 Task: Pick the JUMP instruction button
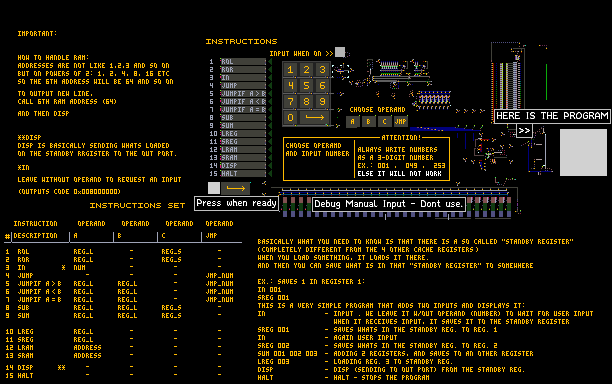(243, 85)
